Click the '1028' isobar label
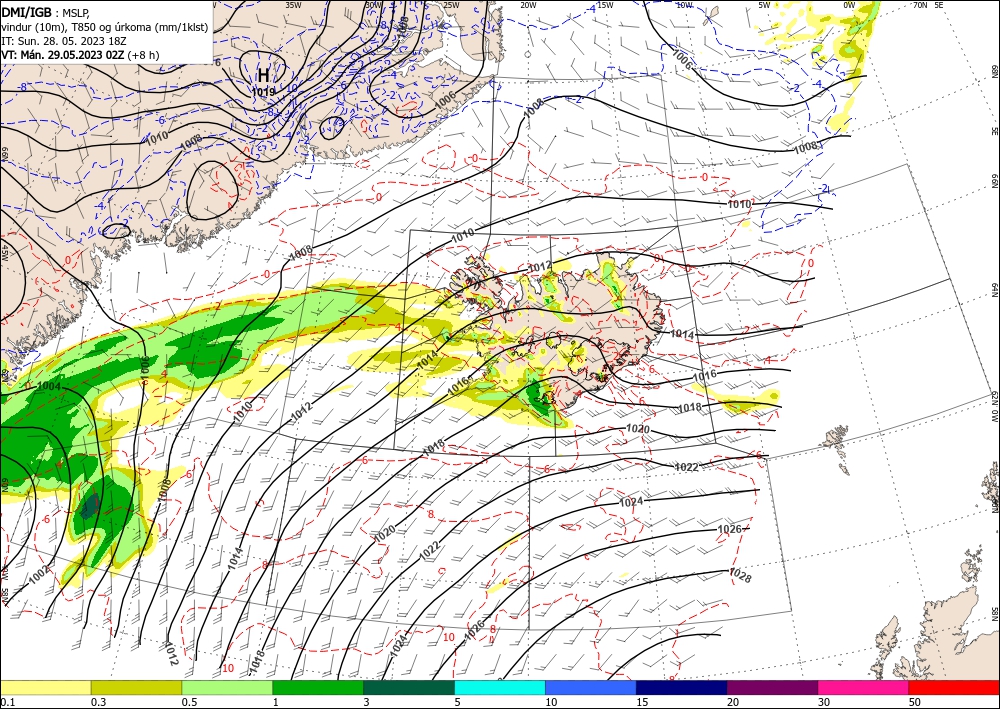 pyautogui.click(x=740, y=576)
